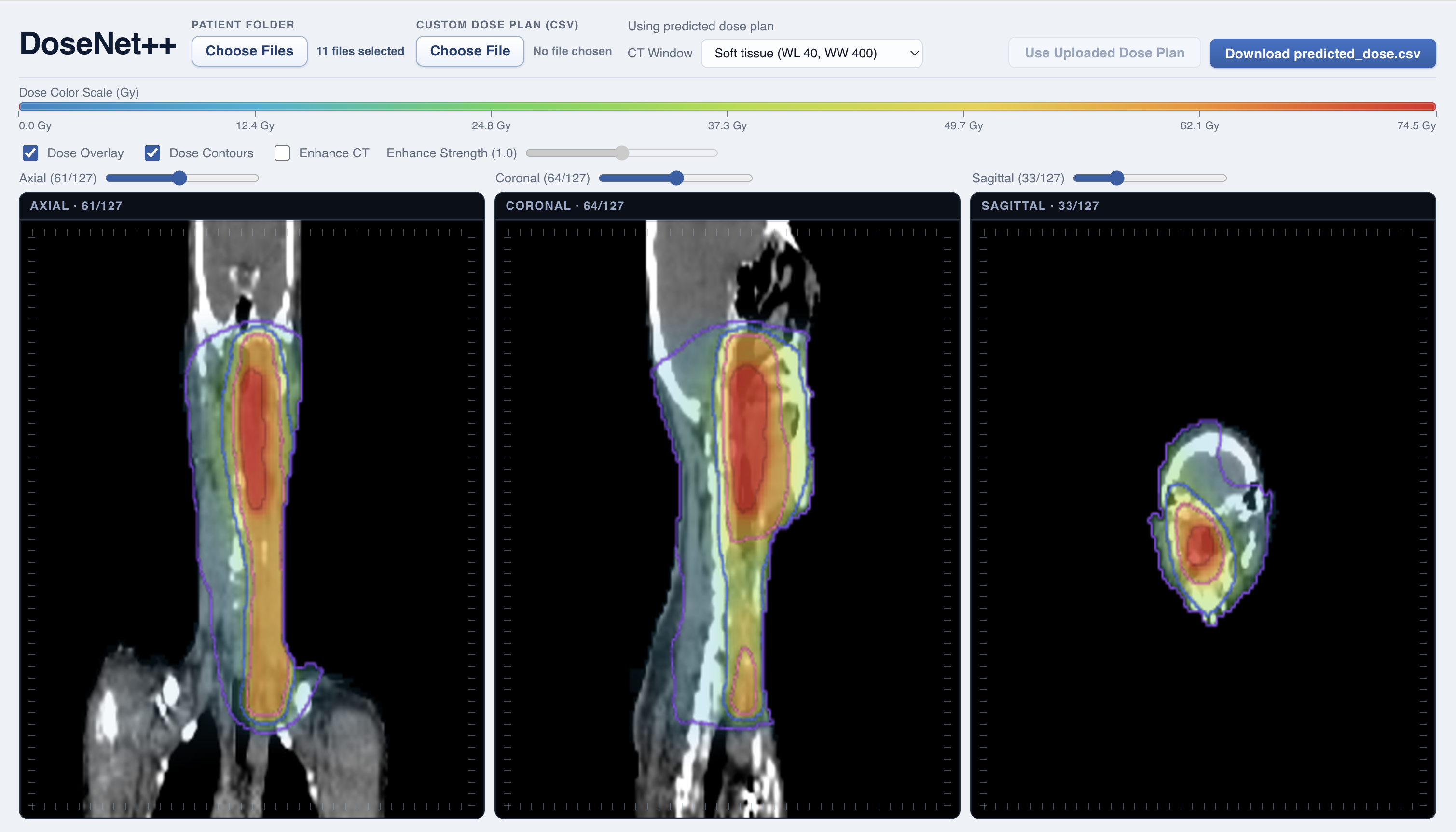Choose Files for Patient Folder
This screenshot has height=832, width=1456.
pos(249,51)
